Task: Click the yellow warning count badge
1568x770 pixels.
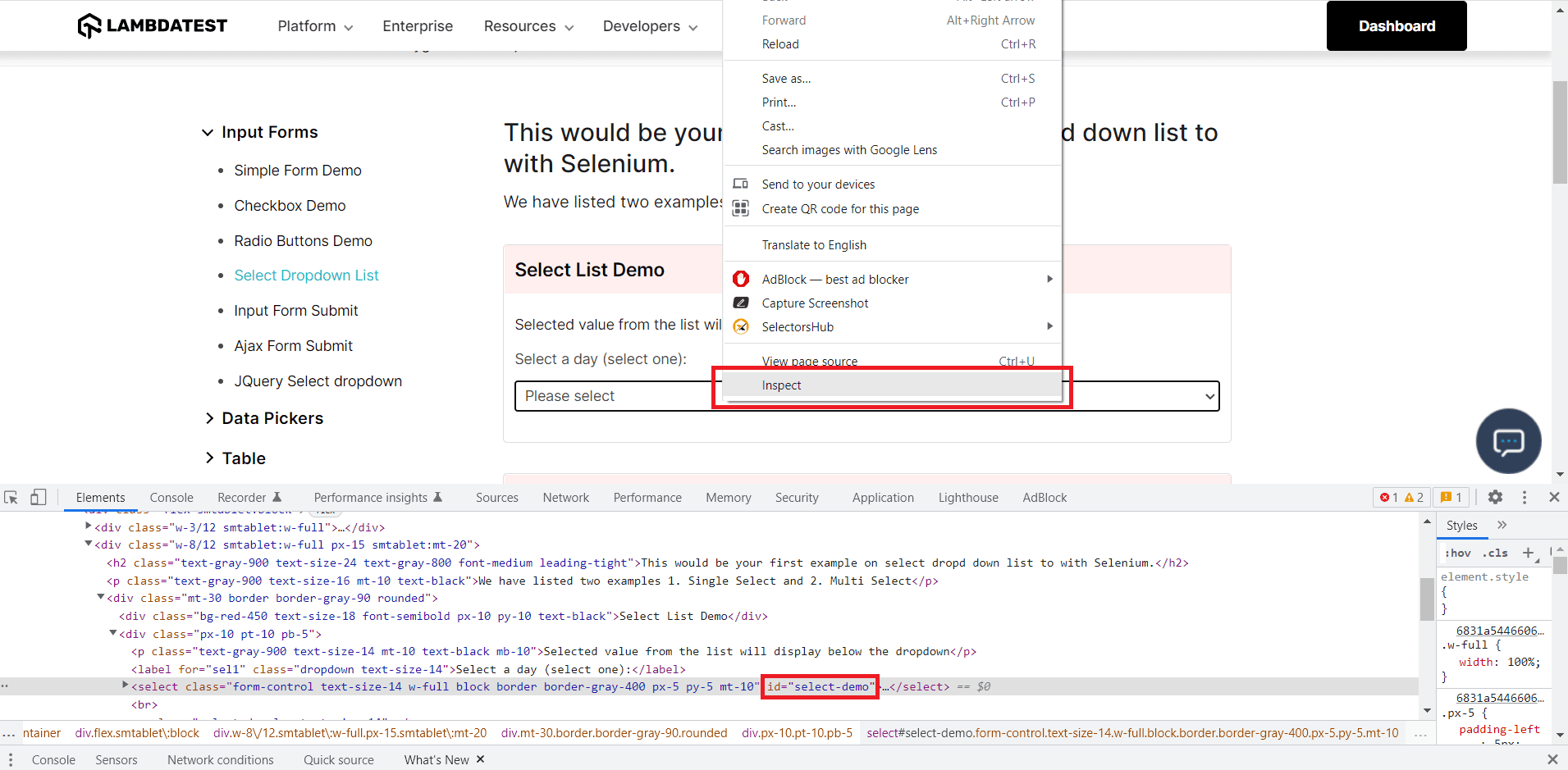Action: point(1411,497)
